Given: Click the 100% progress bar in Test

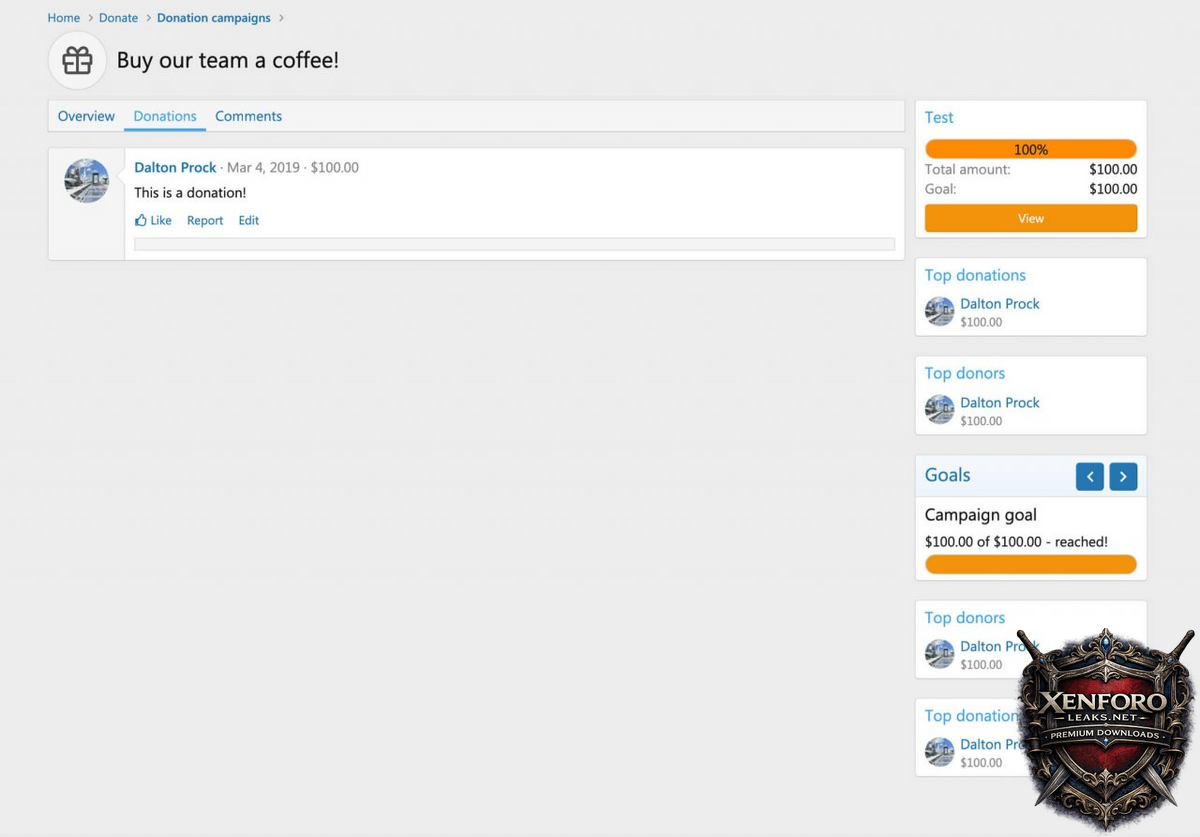Looking at the screenshot, I should (x=1030, y=149).
